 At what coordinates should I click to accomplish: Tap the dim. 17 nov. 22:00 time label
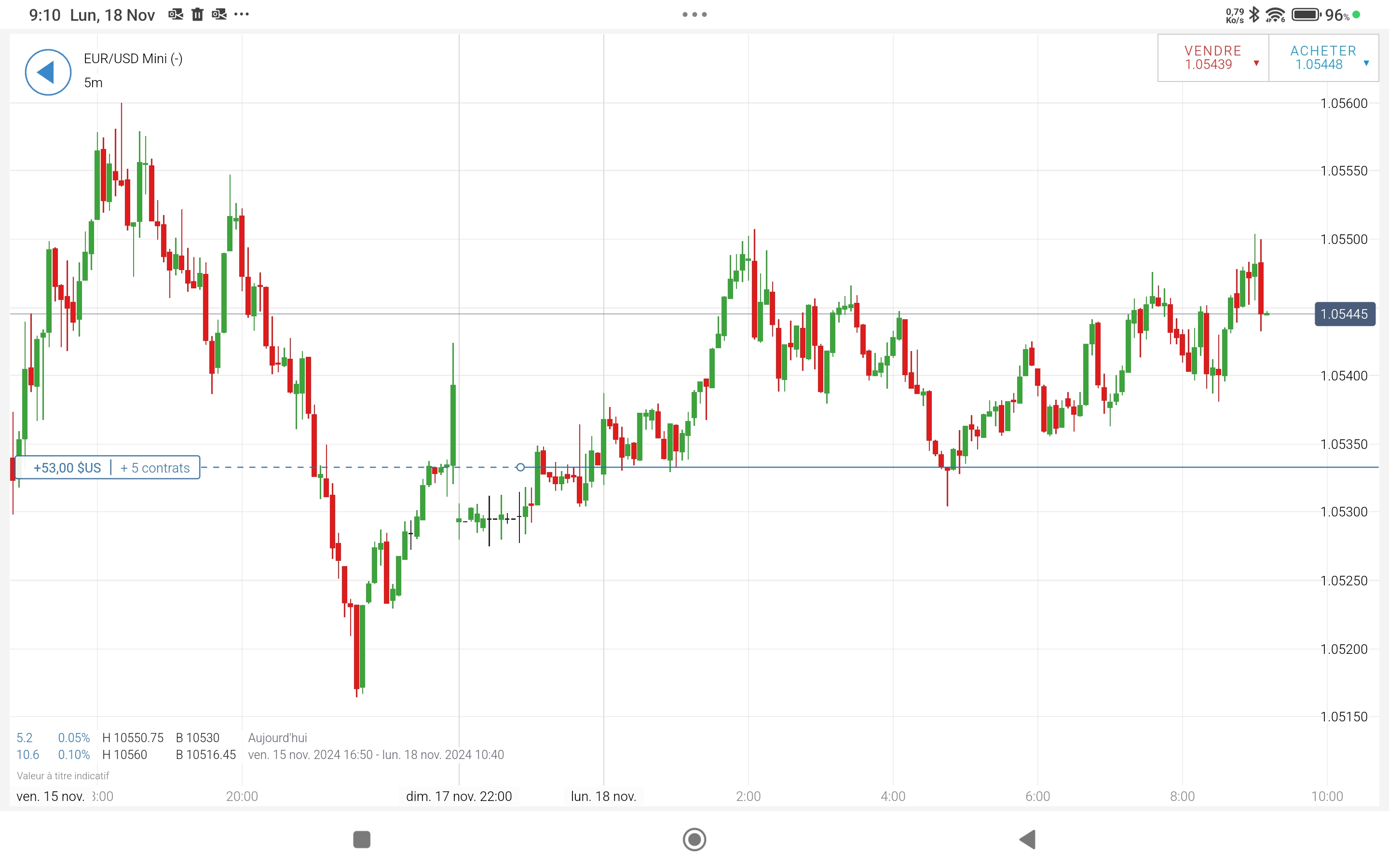(459, 796)
